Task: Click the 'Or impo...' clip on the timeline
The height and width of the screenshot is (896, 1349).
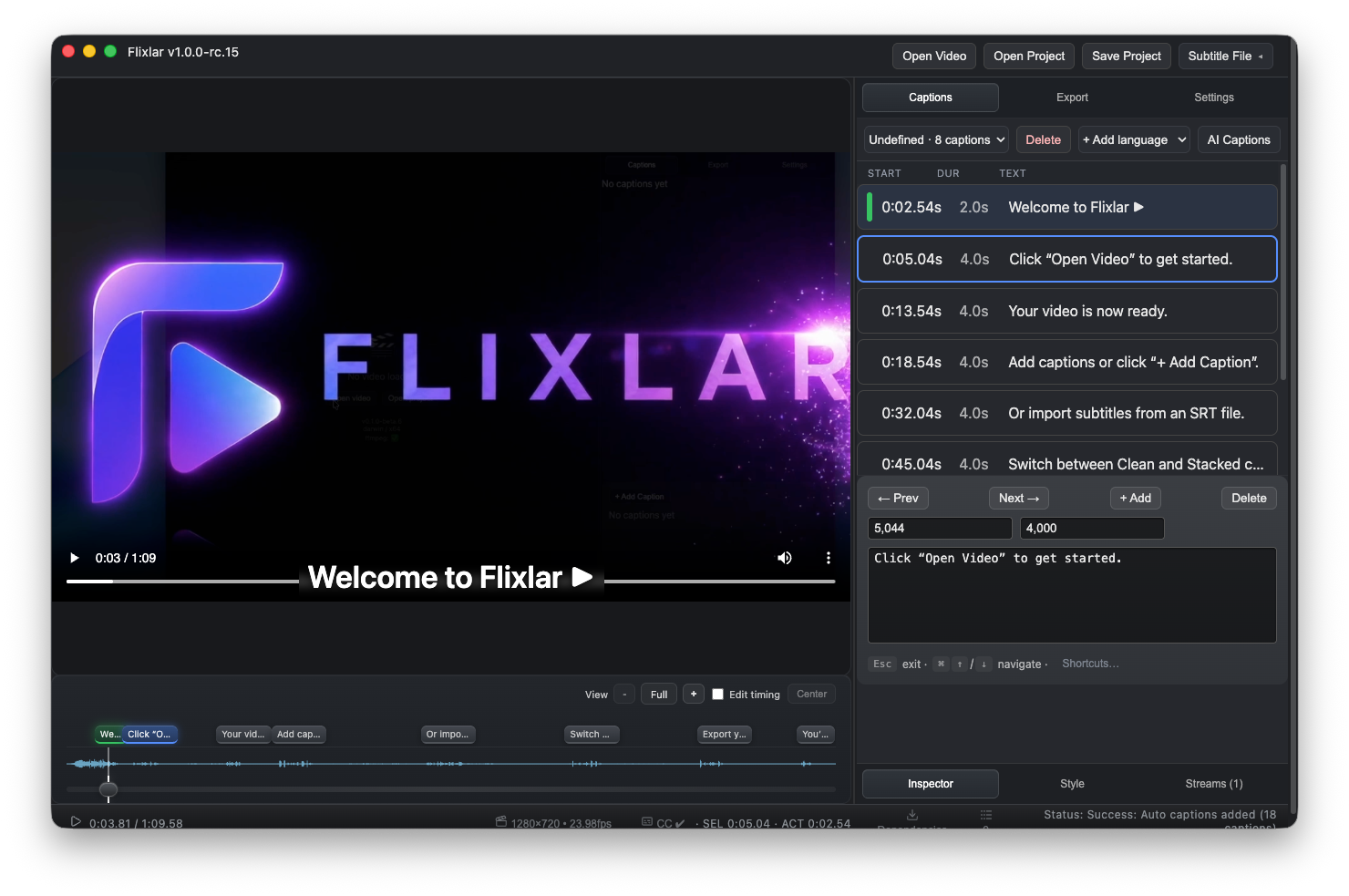Action: click(448, 734)
